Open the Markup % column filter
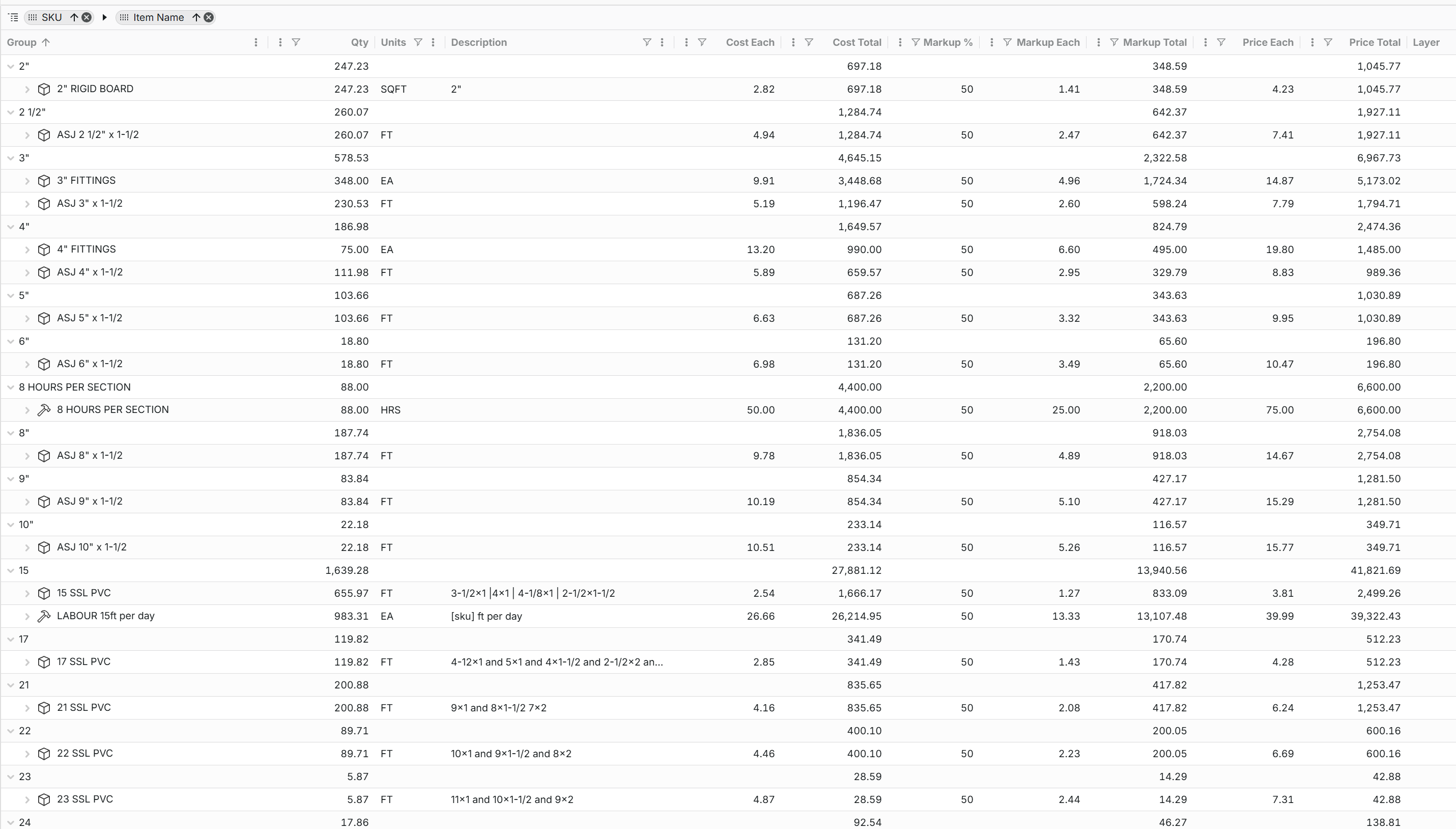Screen dimensions: 1456x829 click(916, 42)
